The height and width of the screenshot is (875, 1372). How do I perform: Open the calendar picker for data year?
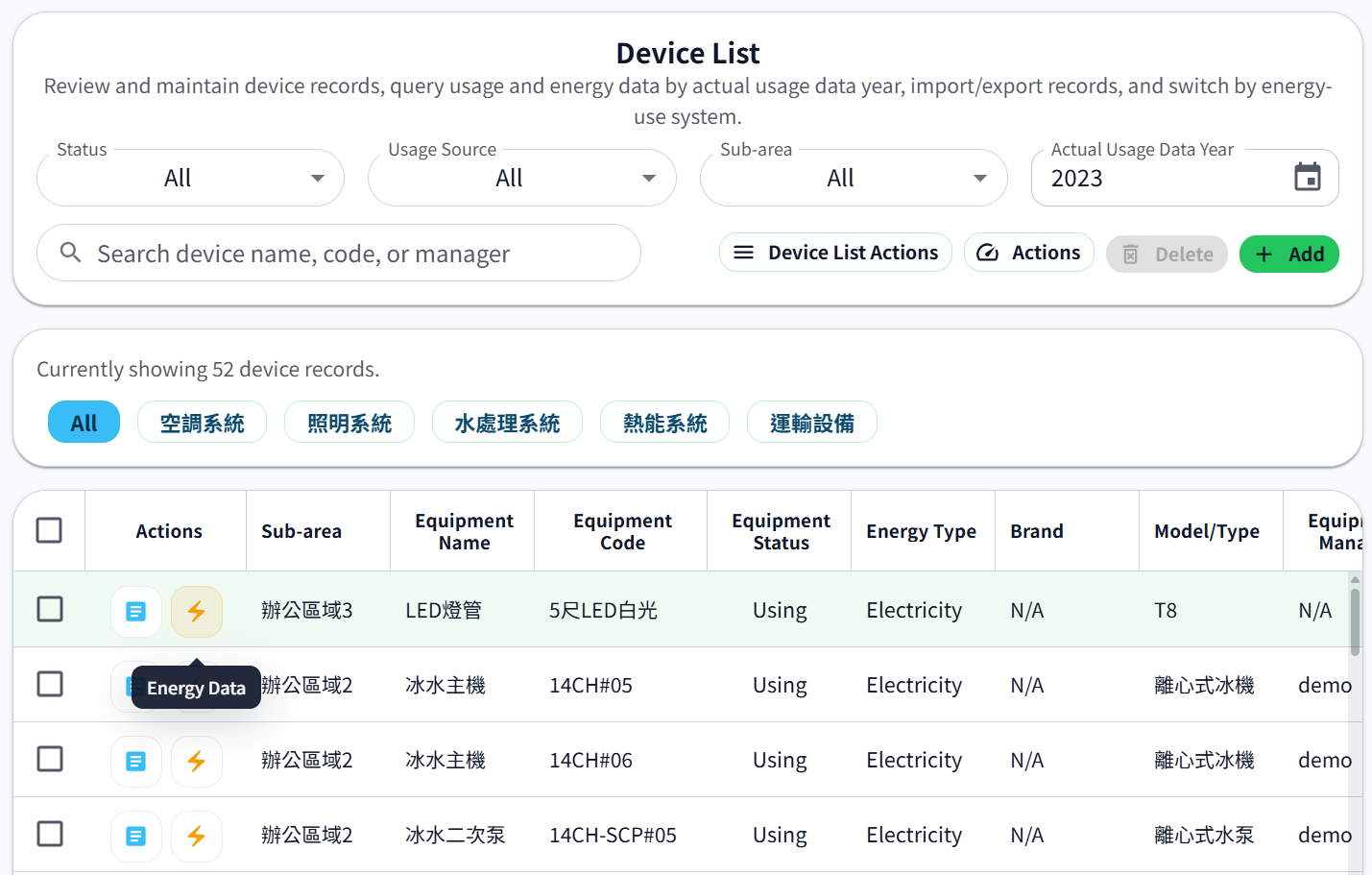click(1308, 178)
